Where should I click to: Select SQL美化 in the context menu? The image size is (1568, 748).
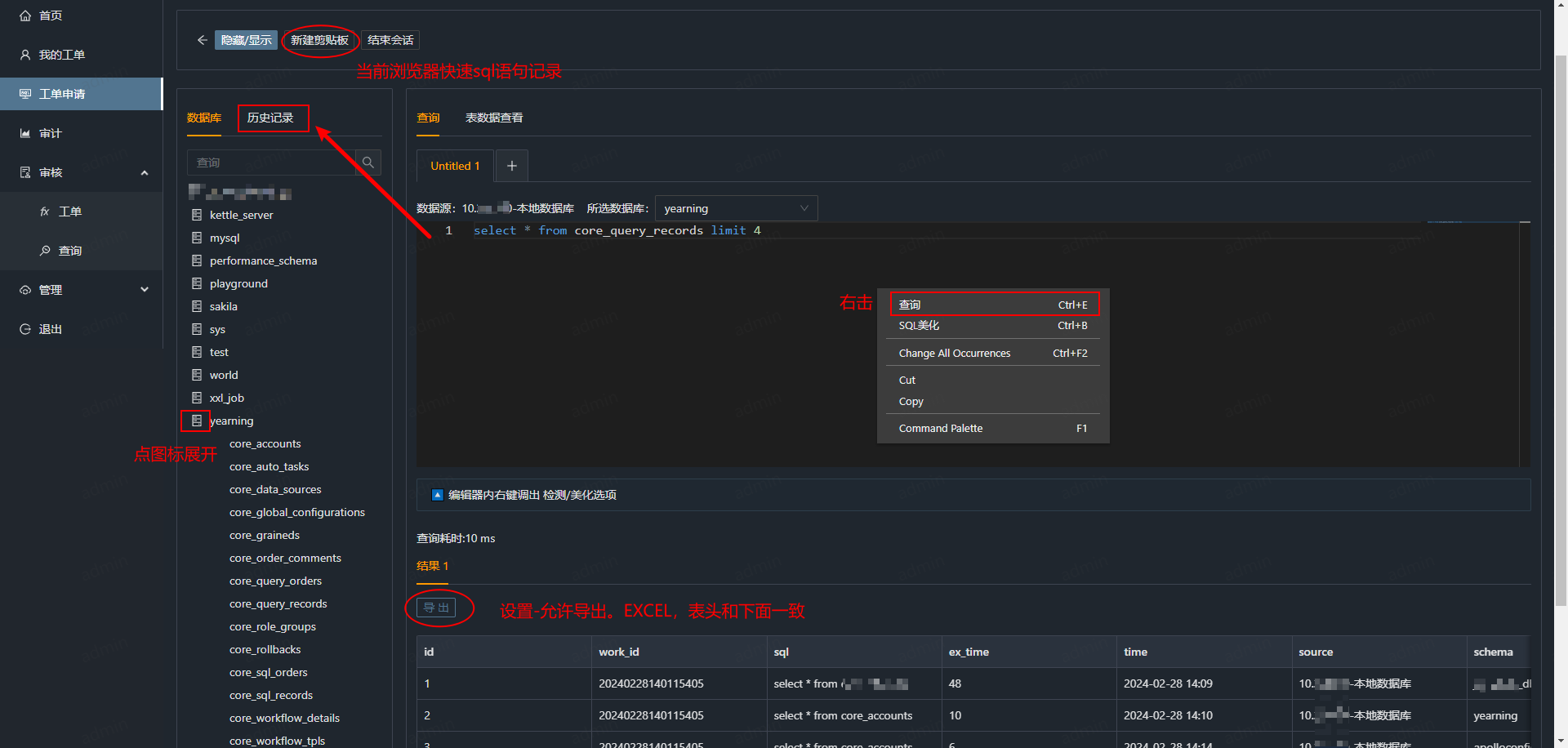[x=918, y=325]
